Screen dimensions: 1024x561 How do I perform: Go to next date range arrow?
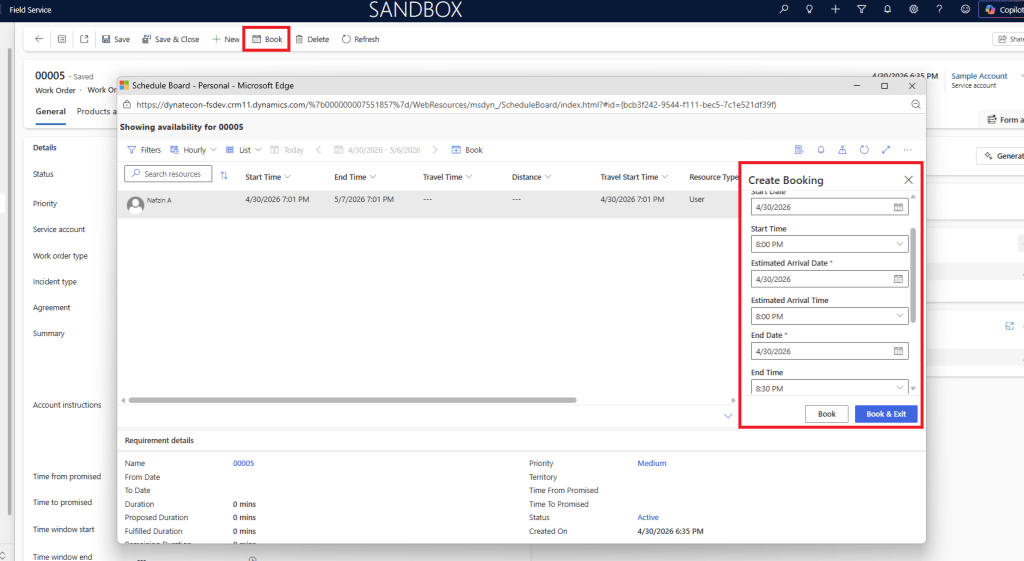pyautogui.click(x=435, y=150)
